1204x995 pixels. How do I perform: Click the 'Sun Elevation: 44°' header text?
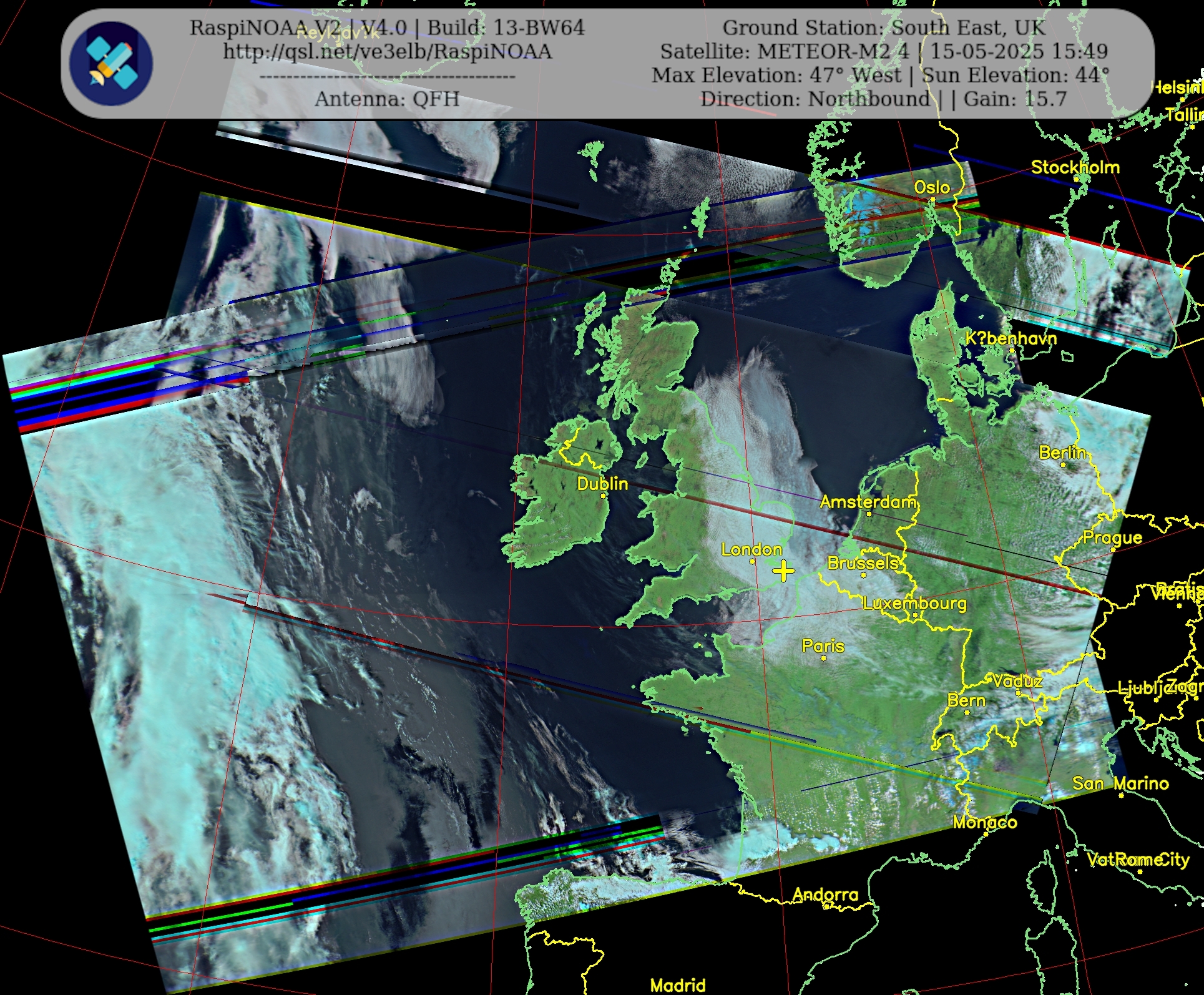click(x=1016, y=75)
